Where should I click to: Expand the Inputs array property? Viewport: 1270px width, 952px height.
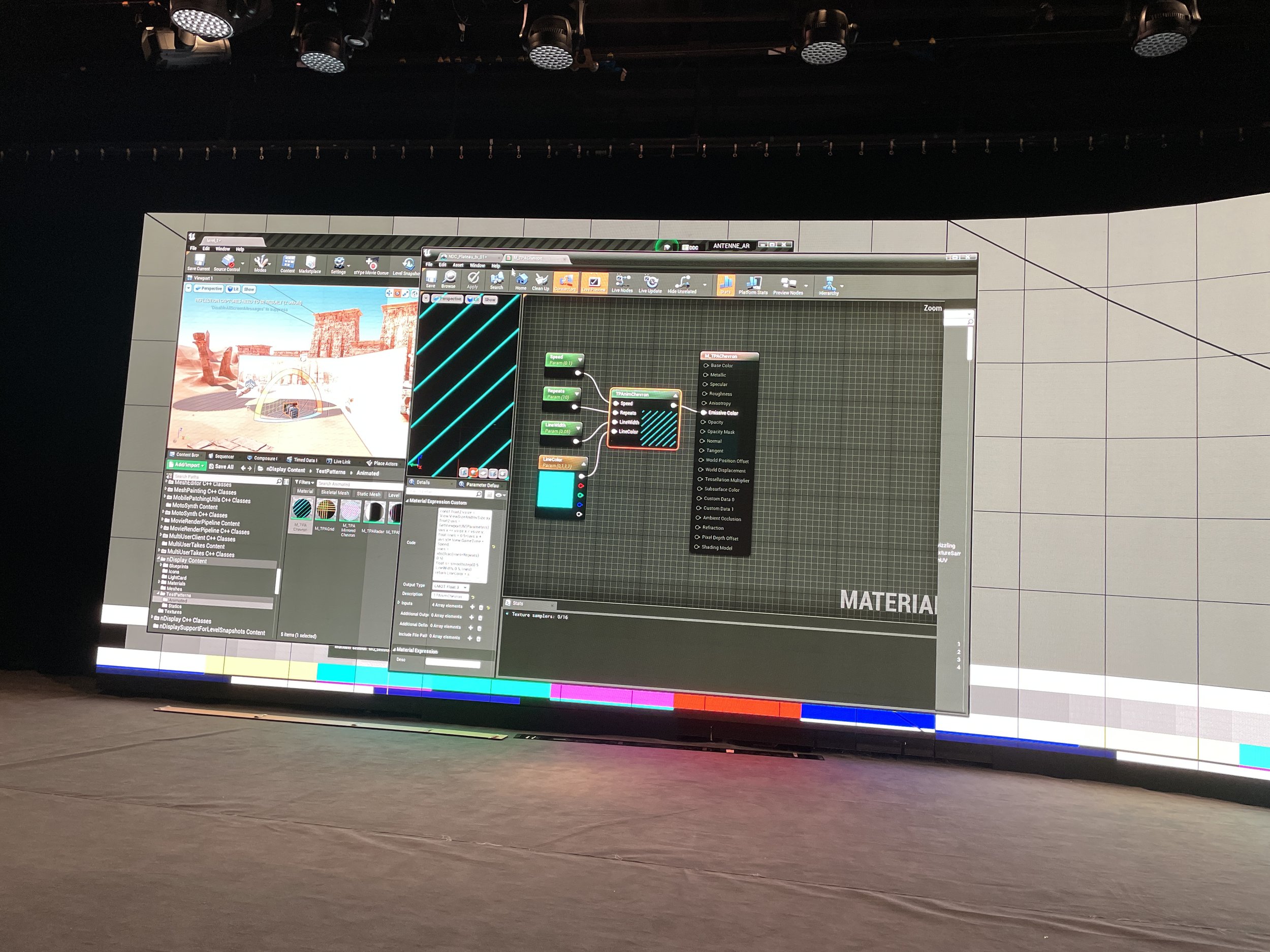399,603
